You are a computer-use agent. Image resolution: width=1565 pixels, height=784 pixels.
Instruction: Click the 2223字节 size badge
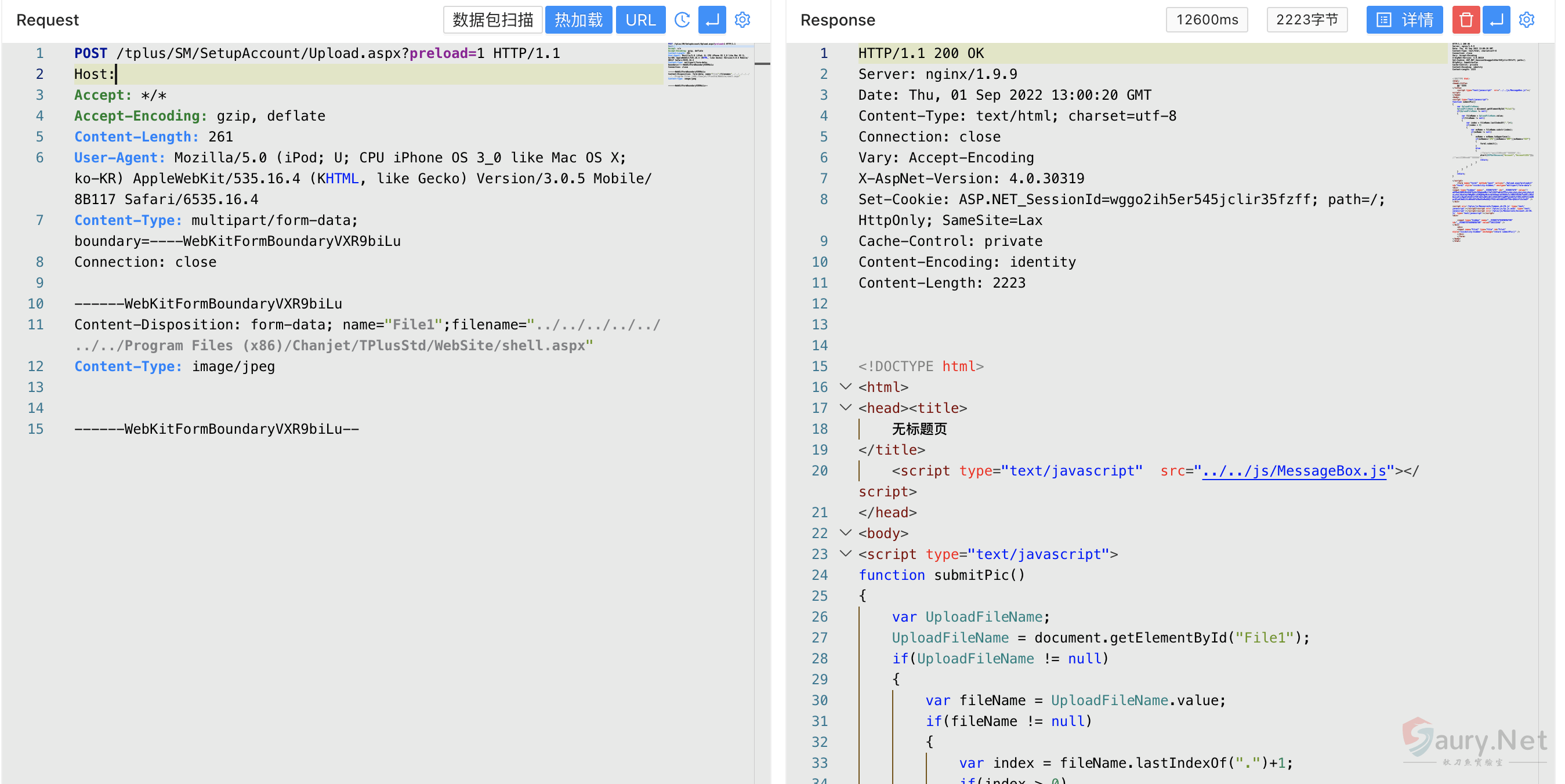click(1307, 20)
